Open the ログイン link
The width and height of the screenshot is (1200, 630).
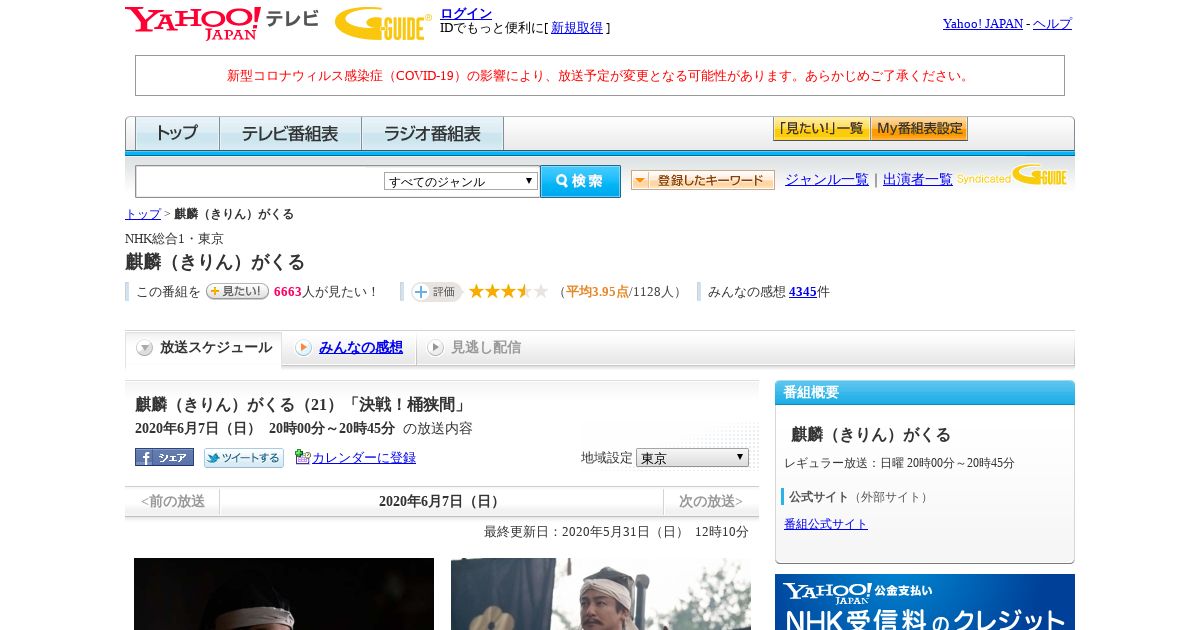tap(466, 13)
